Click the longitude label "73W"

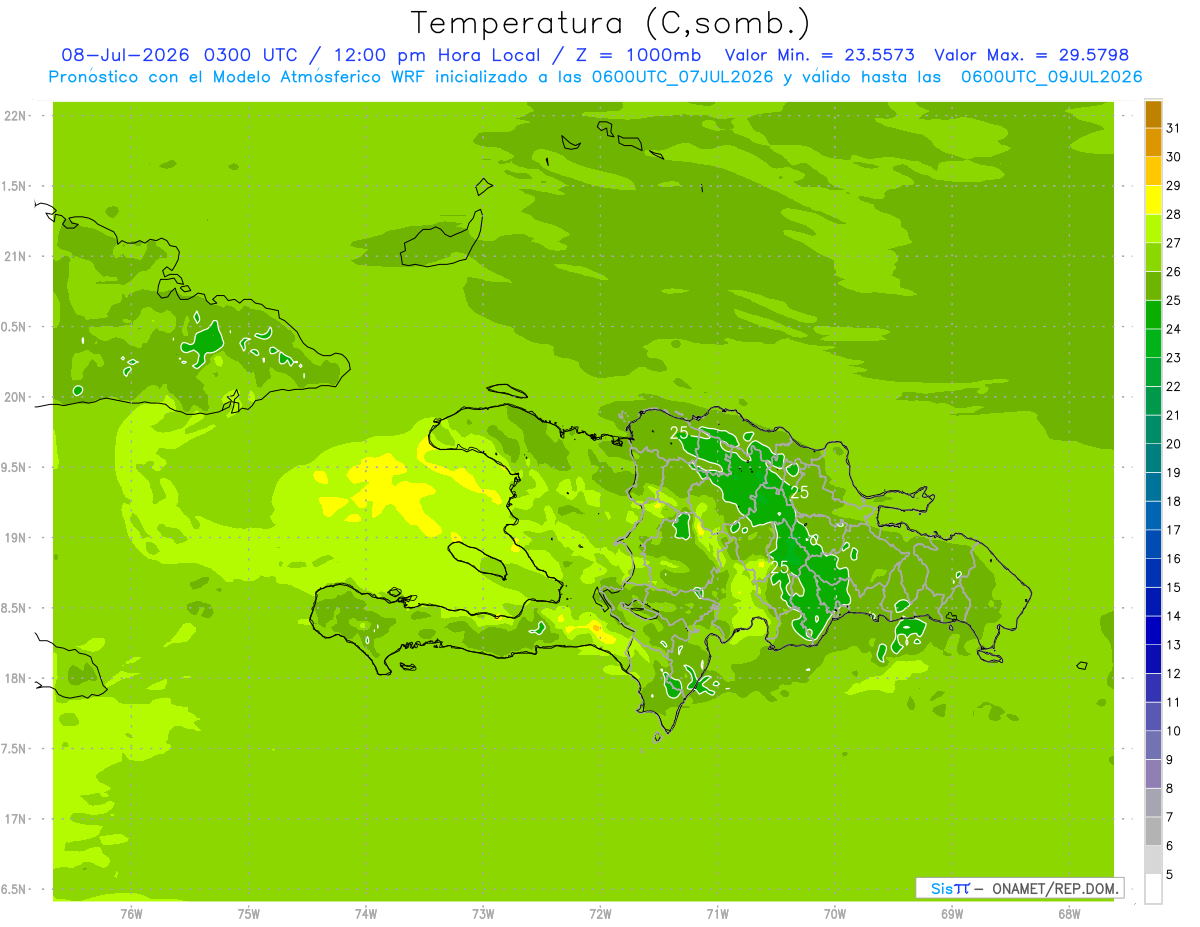[x=483, y=914]
